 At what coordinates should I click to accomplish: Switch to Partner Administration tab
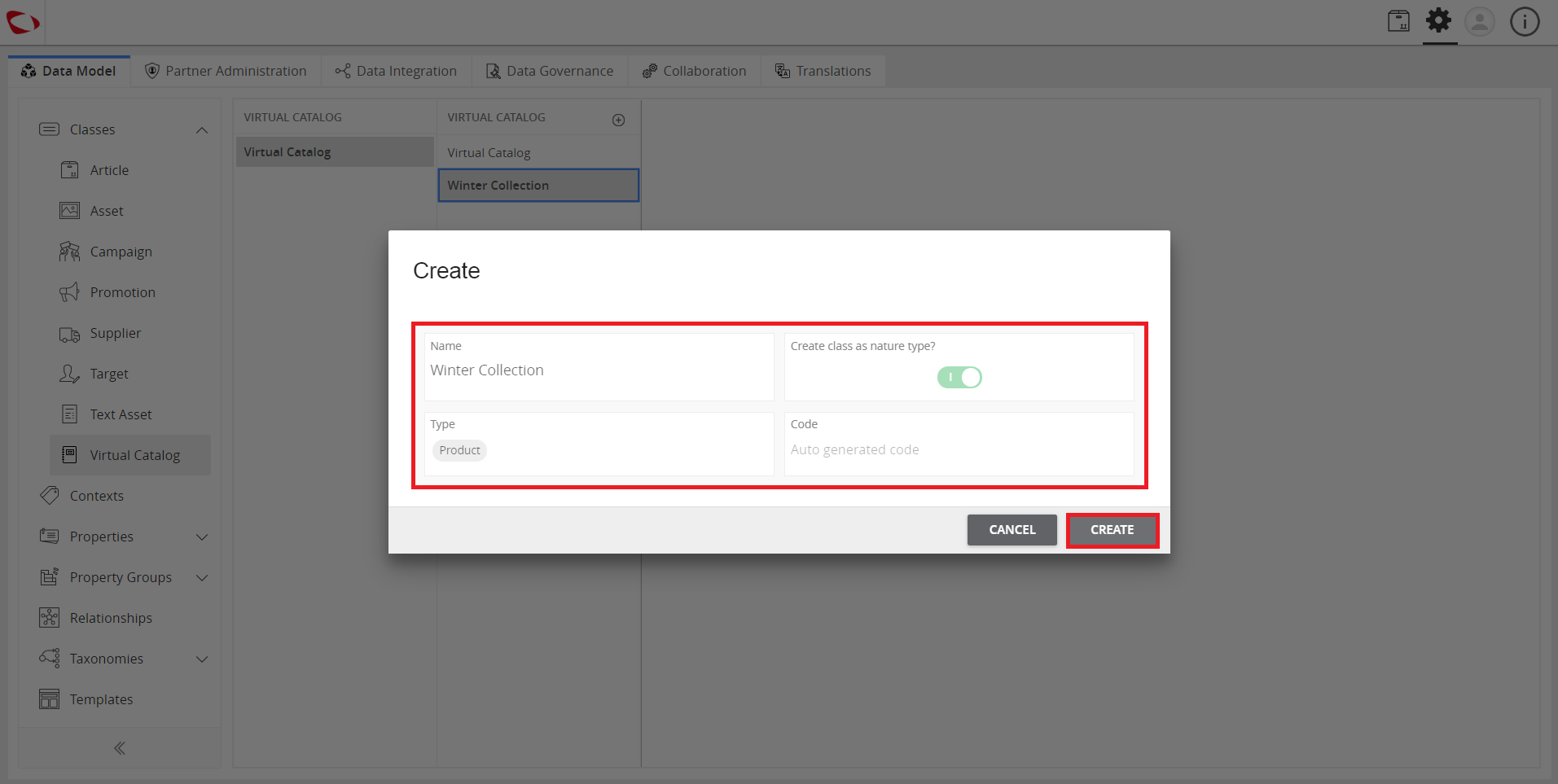tap(226, 71)
